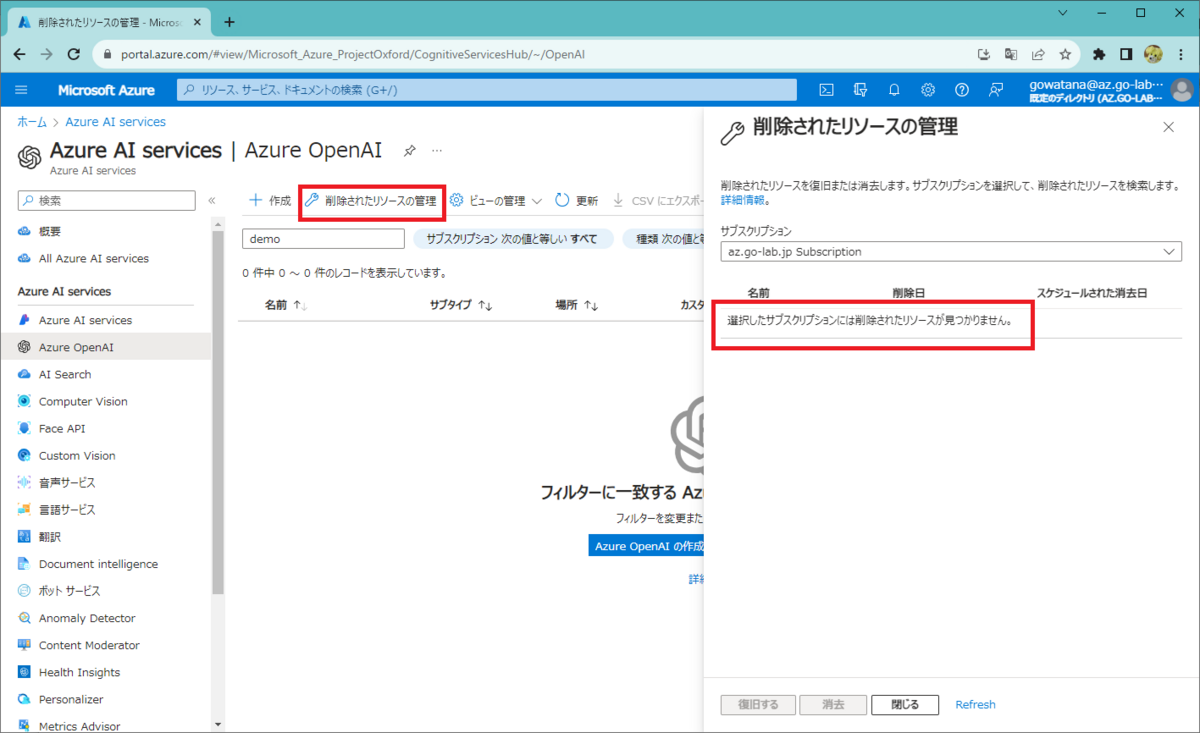The image size is (1200, 733).
Task: Click 作成 create button
Action: (x=269, y=201)
